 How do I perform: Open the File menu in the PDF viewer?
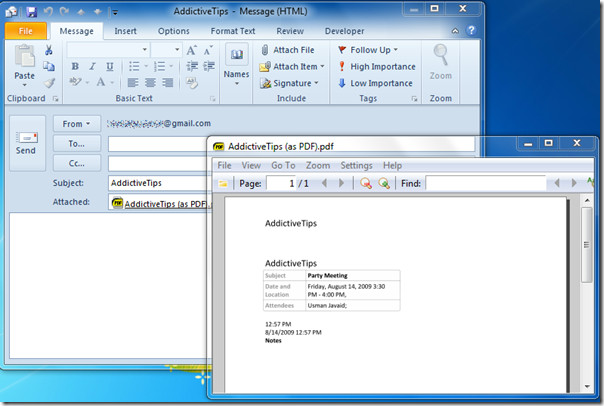tap(224, 165)
